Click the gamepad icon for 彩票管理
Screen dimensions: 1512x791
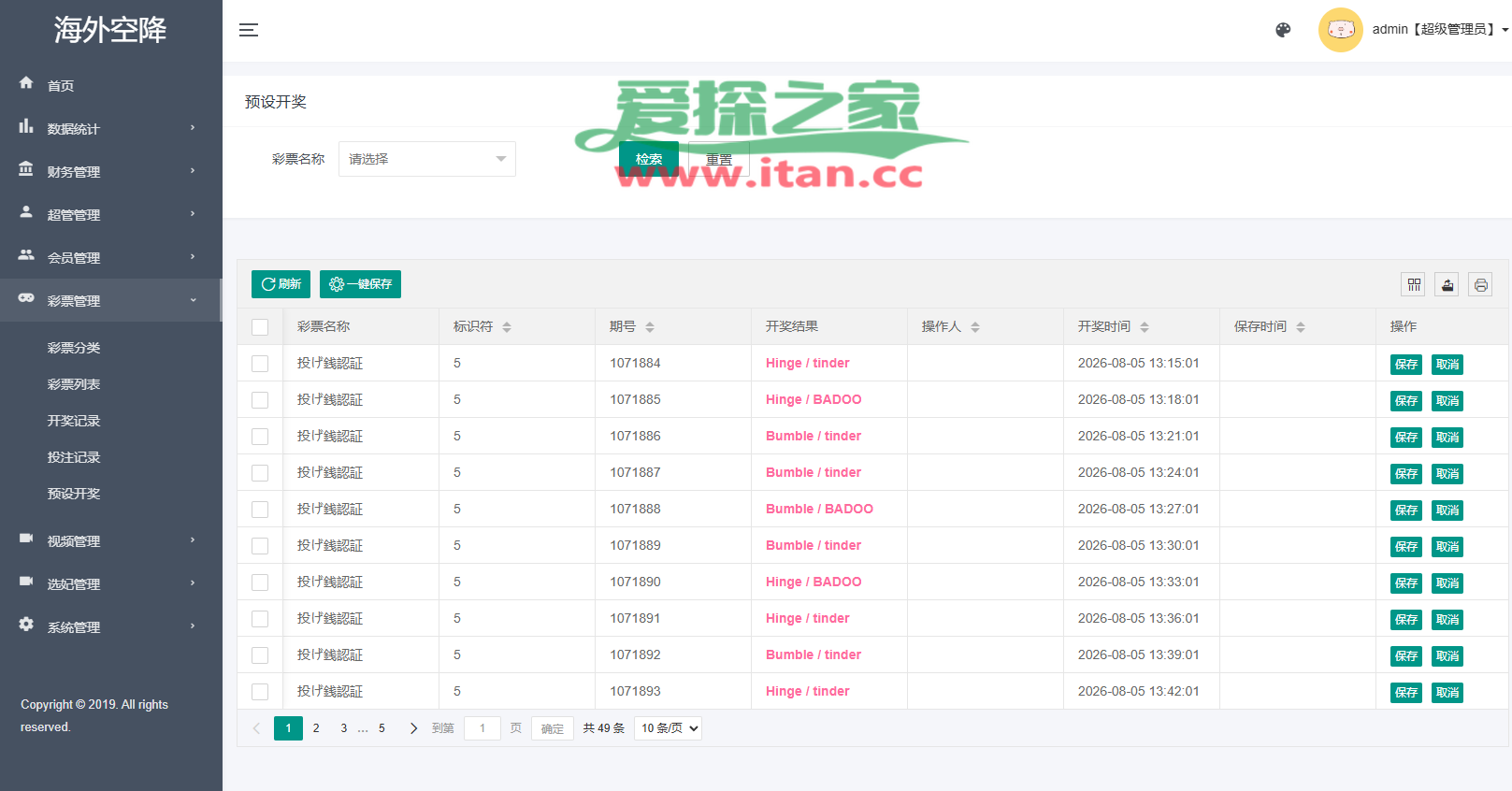[26, 298]
